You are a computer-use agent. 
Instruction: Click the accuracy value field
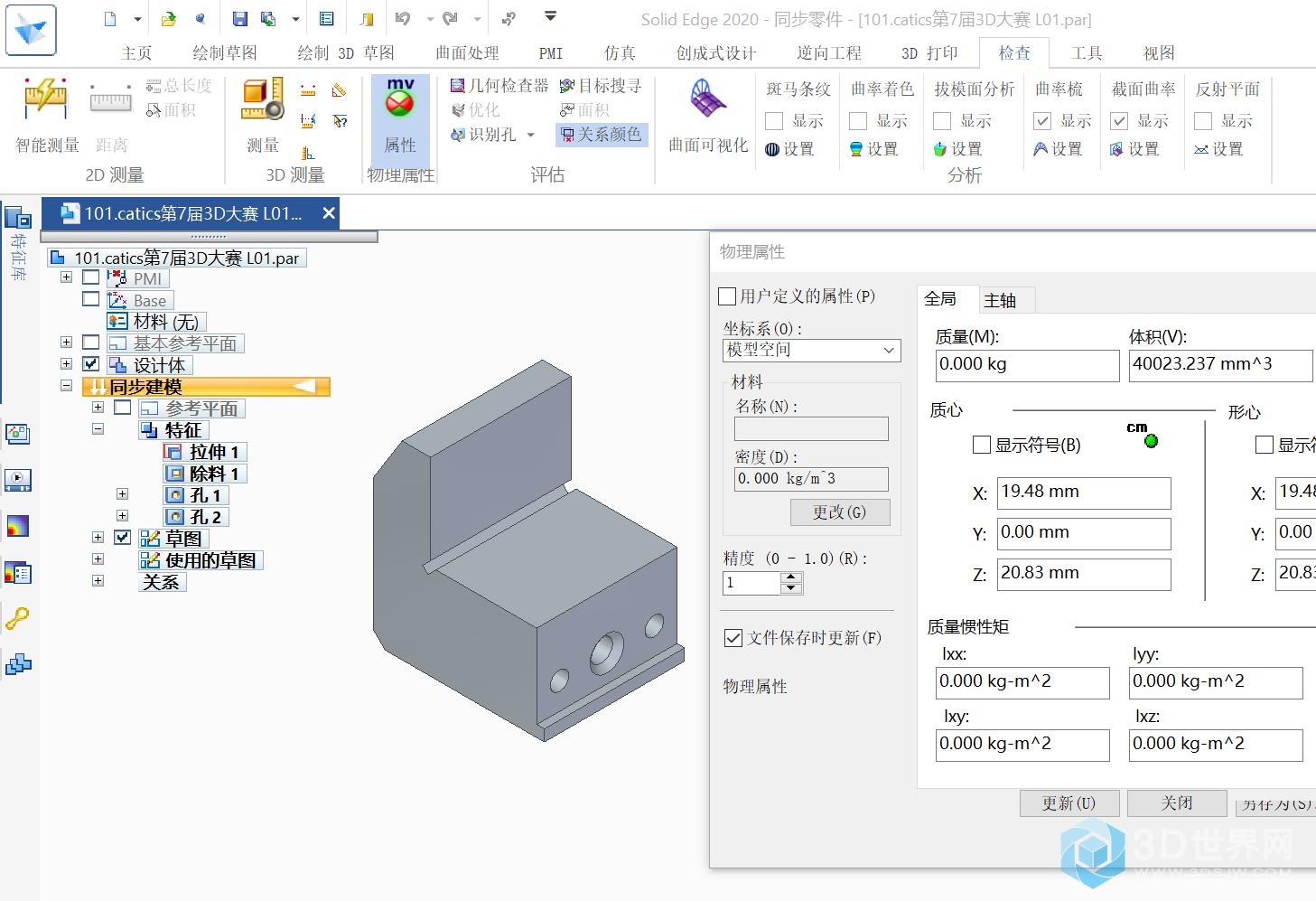751,583
